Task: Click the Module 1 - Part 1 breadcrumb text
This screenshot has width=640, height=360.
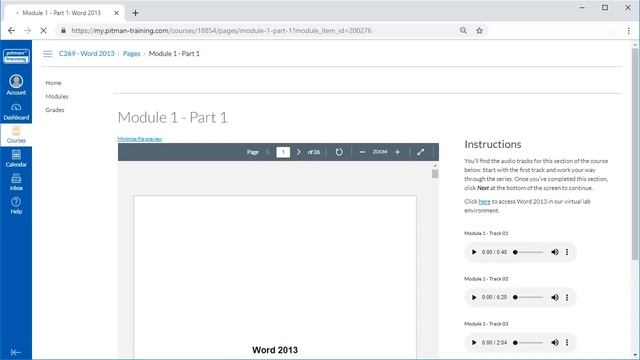Action: [174, 53]
